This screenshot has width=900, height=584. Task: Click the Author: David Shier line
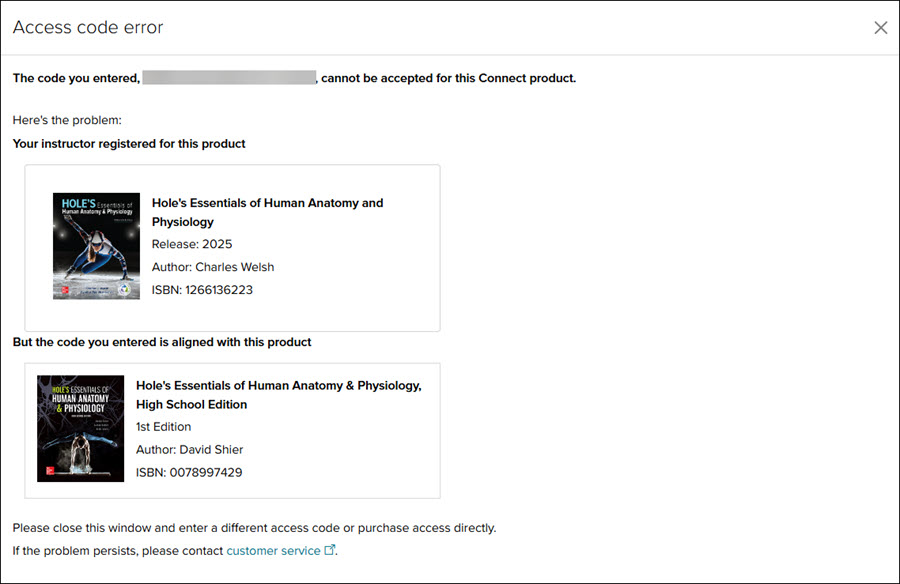click(x=189, y=450)
